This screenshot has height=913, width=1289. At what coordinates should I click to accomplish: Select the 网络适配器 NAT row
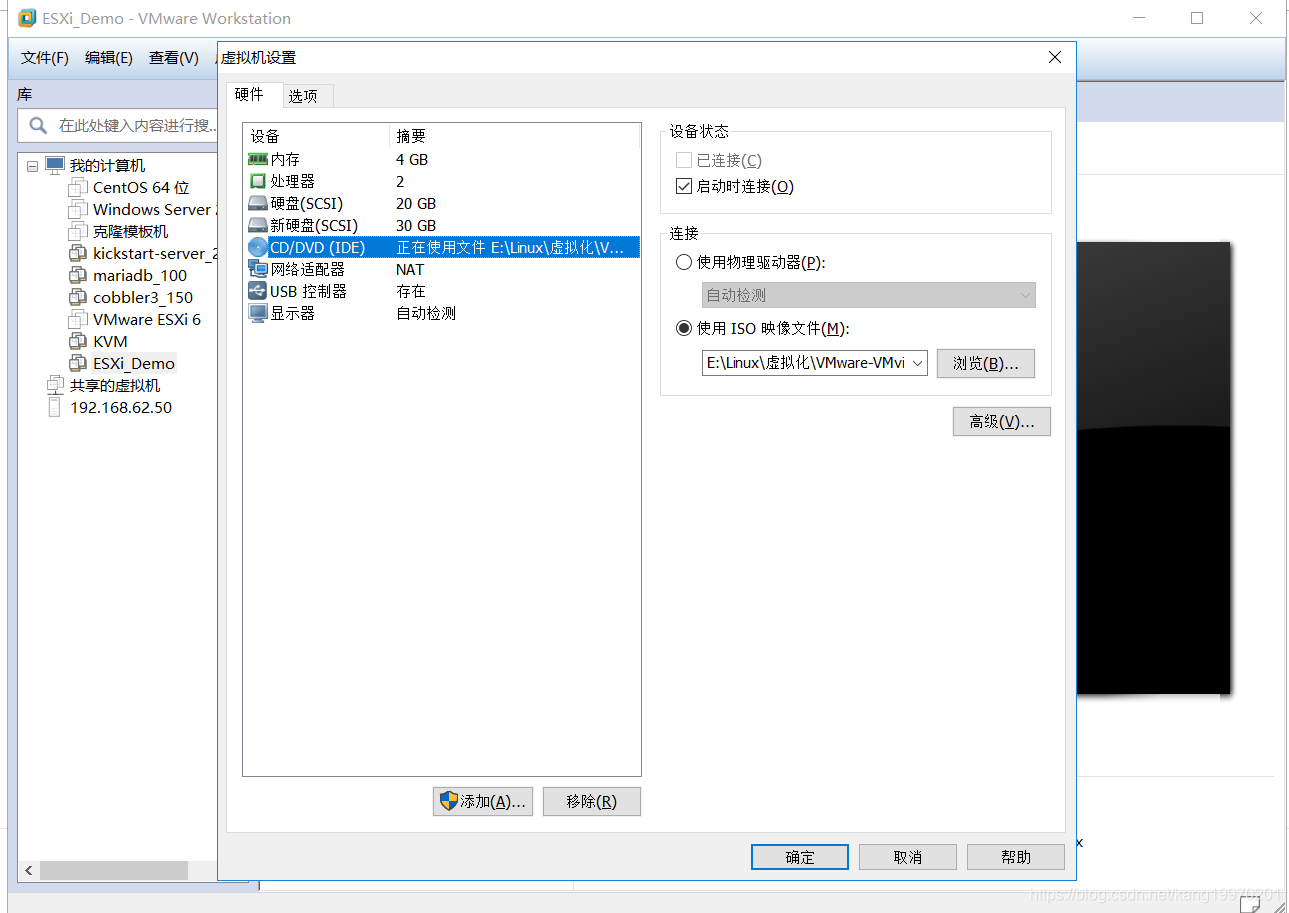coord(442,269)
